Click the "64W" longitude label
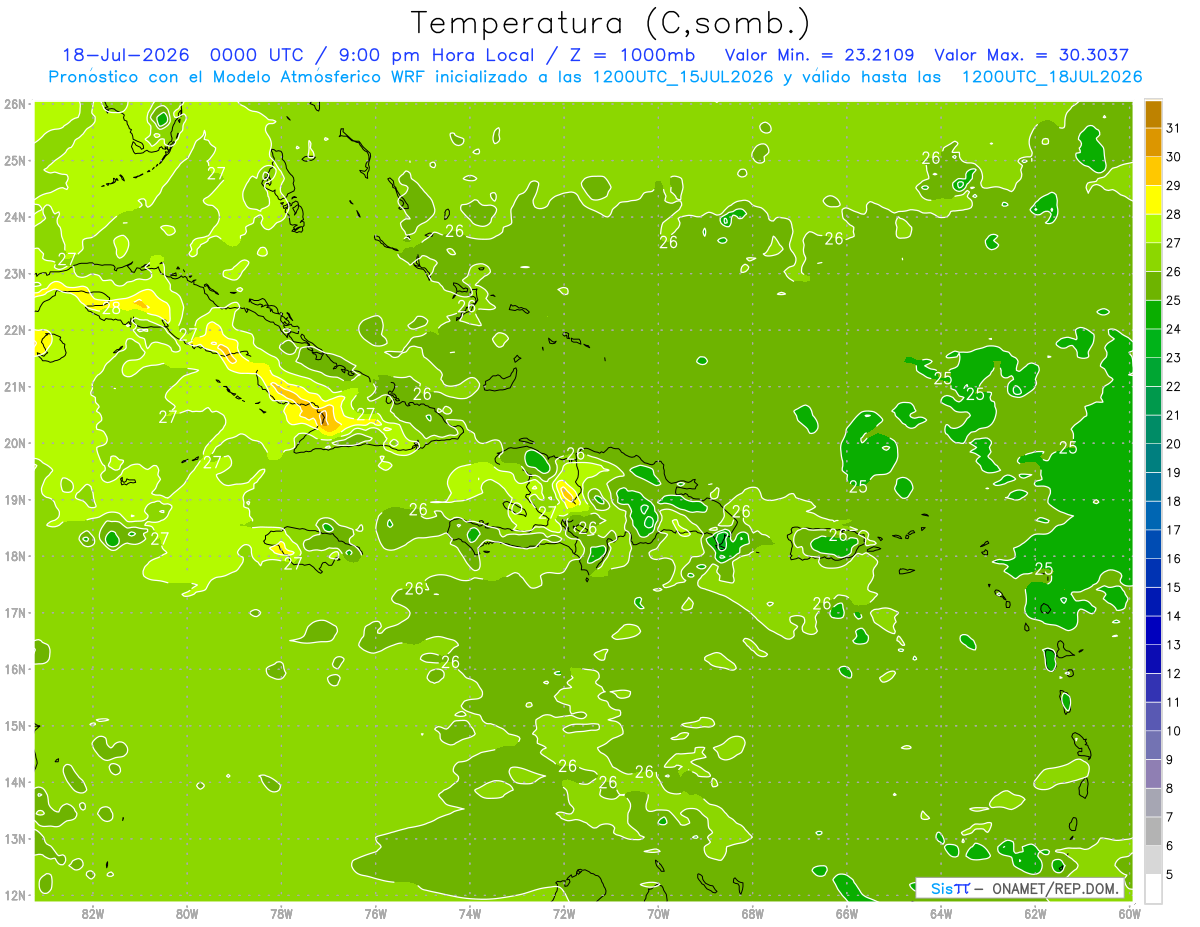1200x927 pixels. [x=941, y=913]
